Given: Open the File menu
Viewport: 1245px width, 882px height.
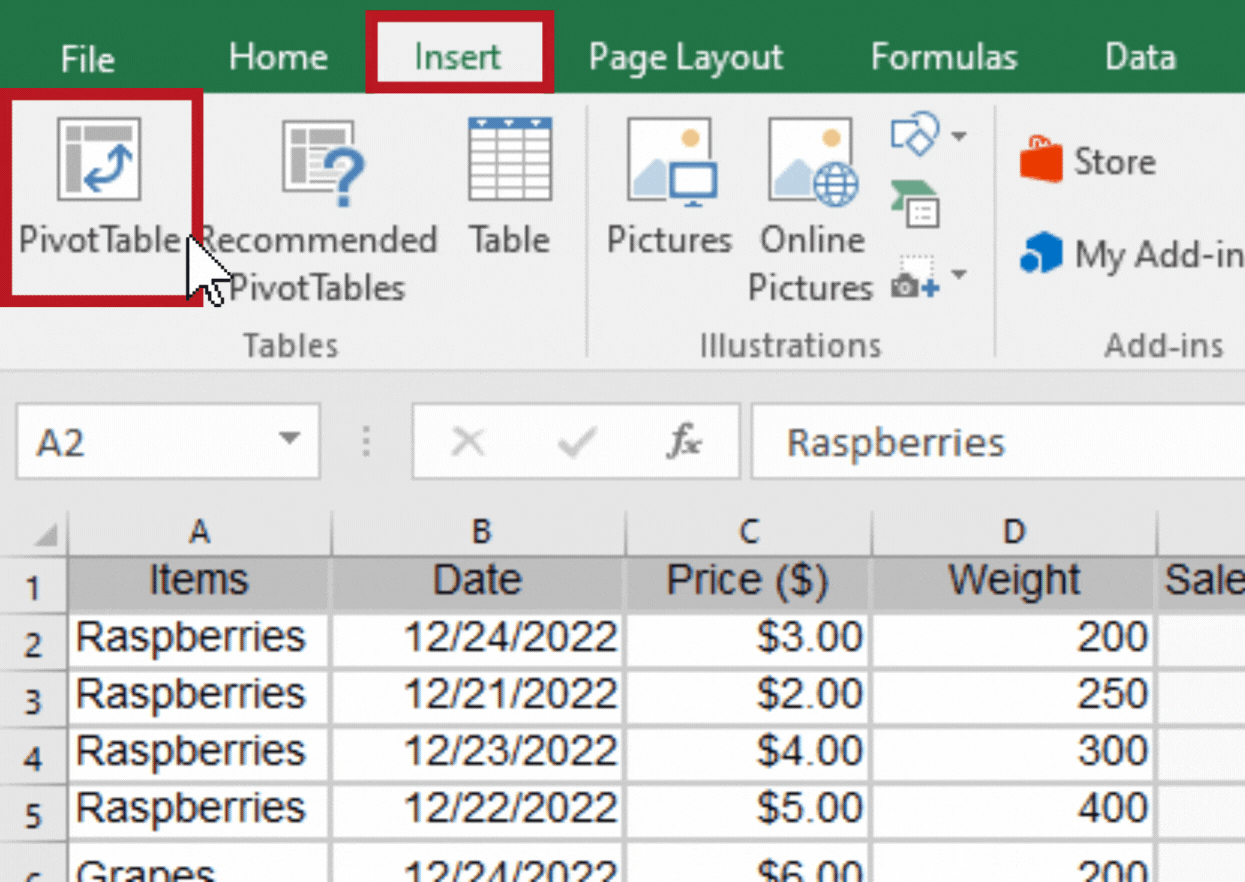Looking at the screenshot, I should click(x=86, y=57).
